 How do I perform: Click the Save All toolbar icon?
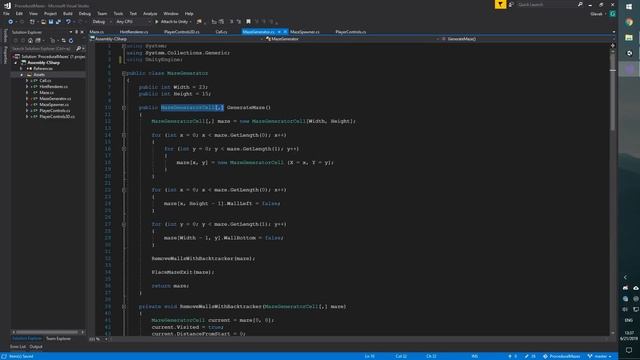[x=58, y=22]
